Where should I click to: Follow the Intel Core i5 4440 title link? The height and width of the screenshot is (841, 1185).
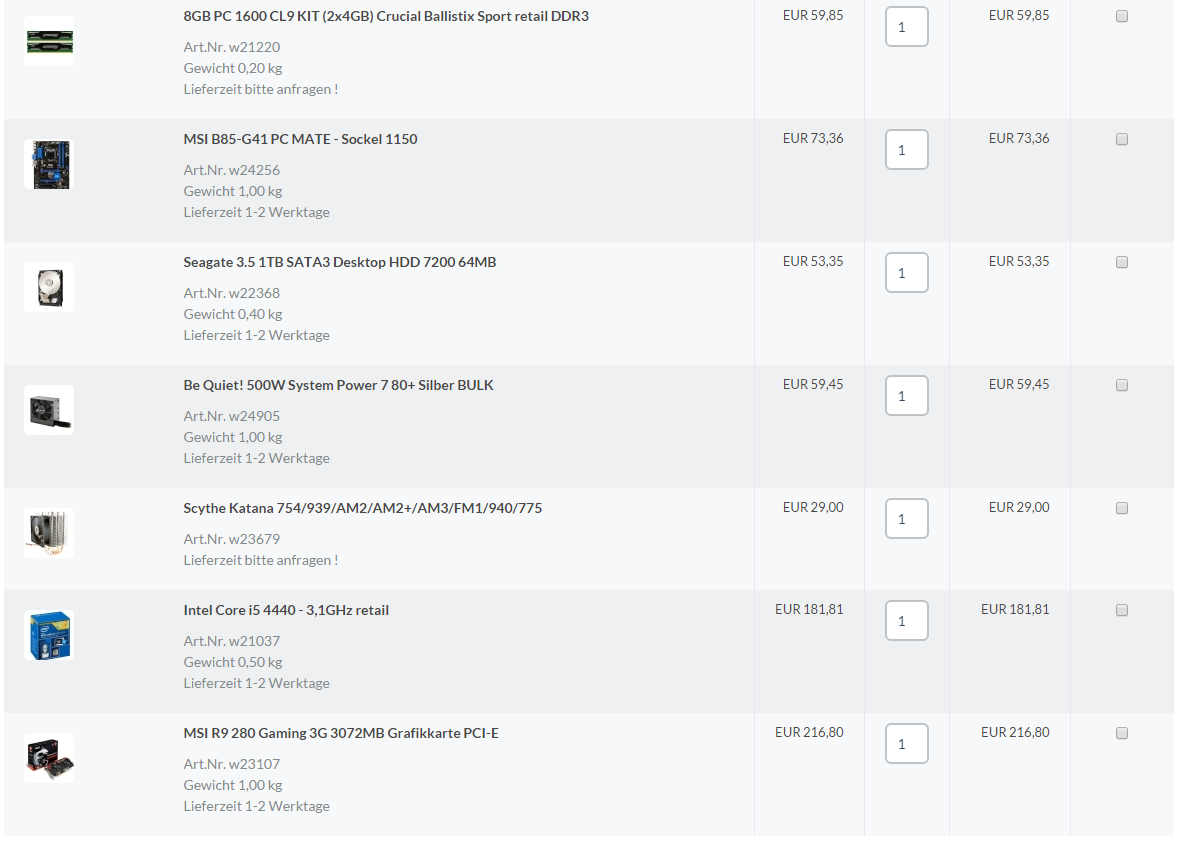pyautogui.click(x=286, y=611)
